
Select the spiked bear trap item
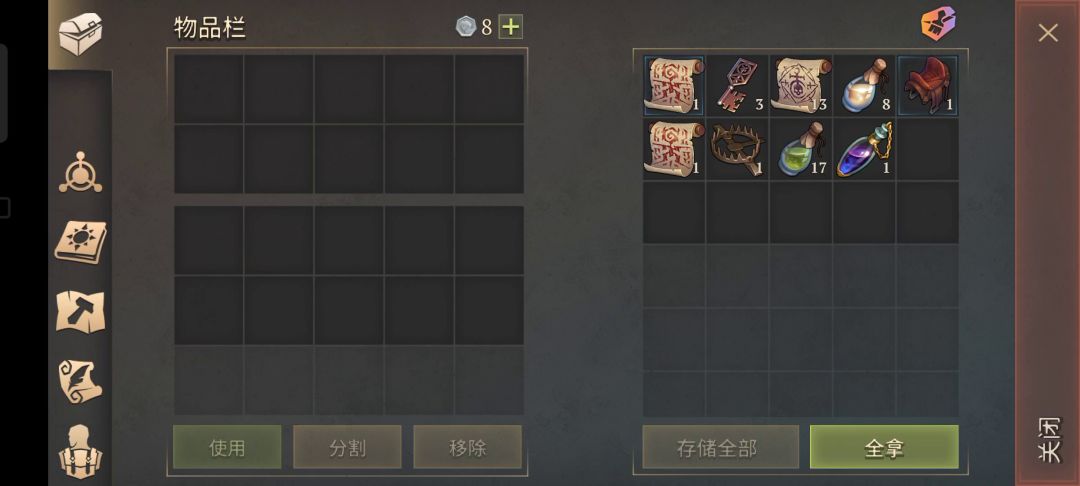[x=737, y=149]
